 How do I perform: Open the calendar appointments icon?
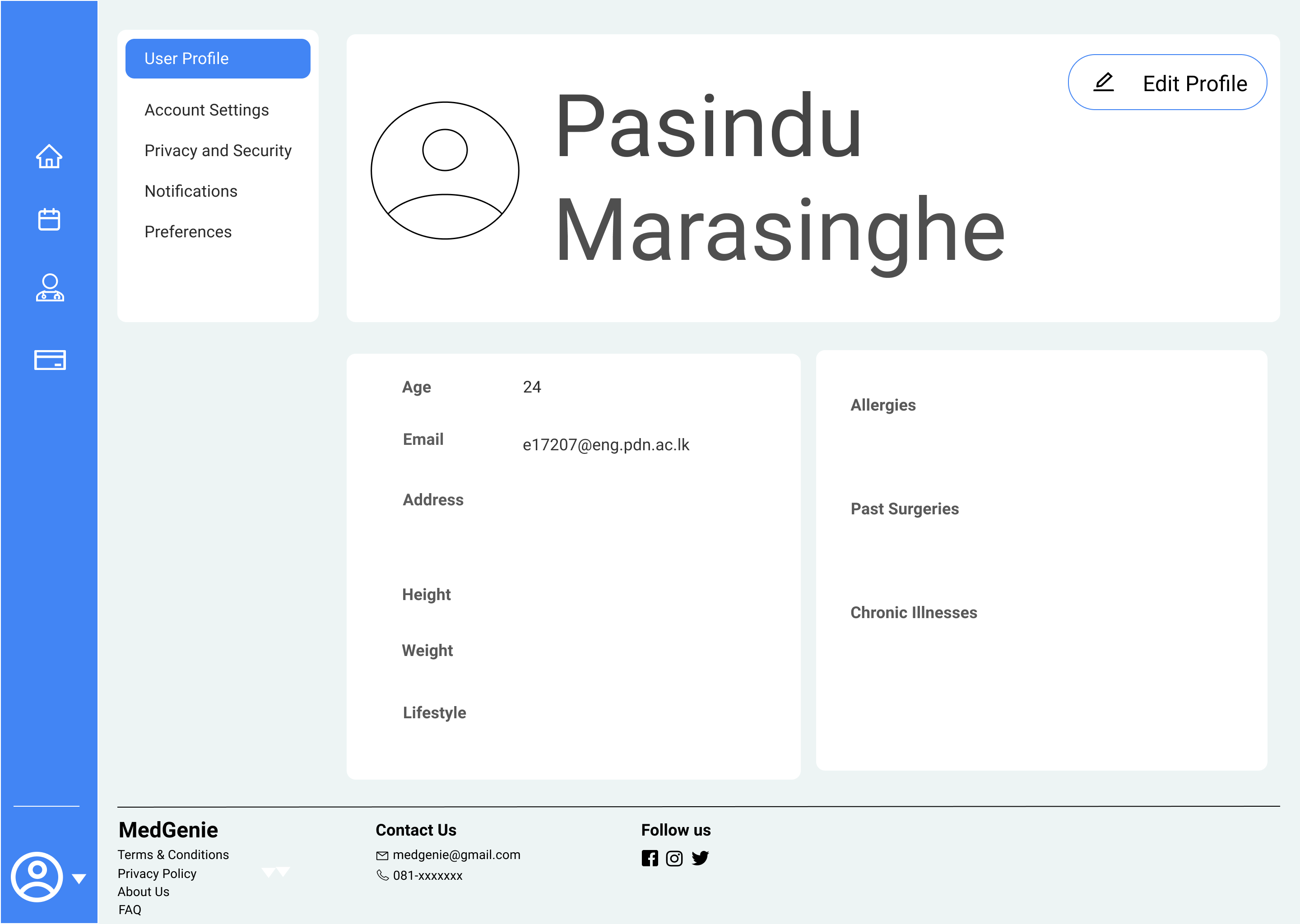pos(49,220)
